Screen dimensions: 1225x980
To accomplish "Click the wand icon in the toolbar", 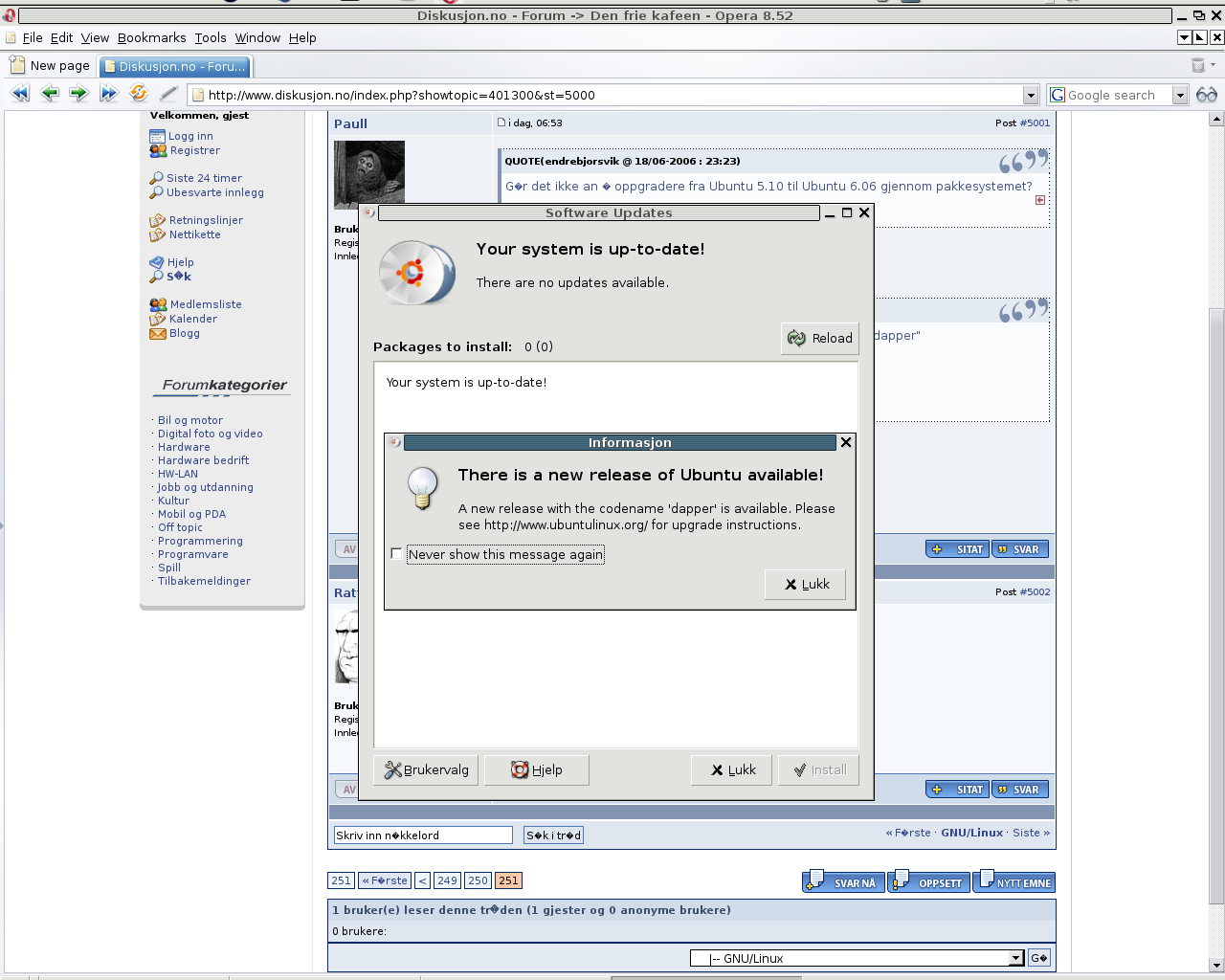I will click(168, 93).
